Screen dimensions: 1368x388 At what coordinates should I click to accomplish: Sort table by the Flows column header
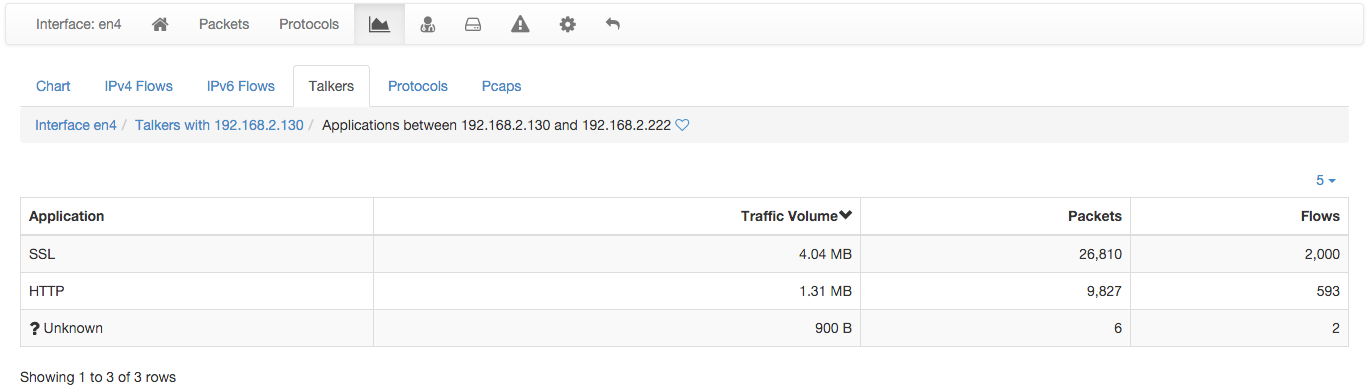[1320, 216]
